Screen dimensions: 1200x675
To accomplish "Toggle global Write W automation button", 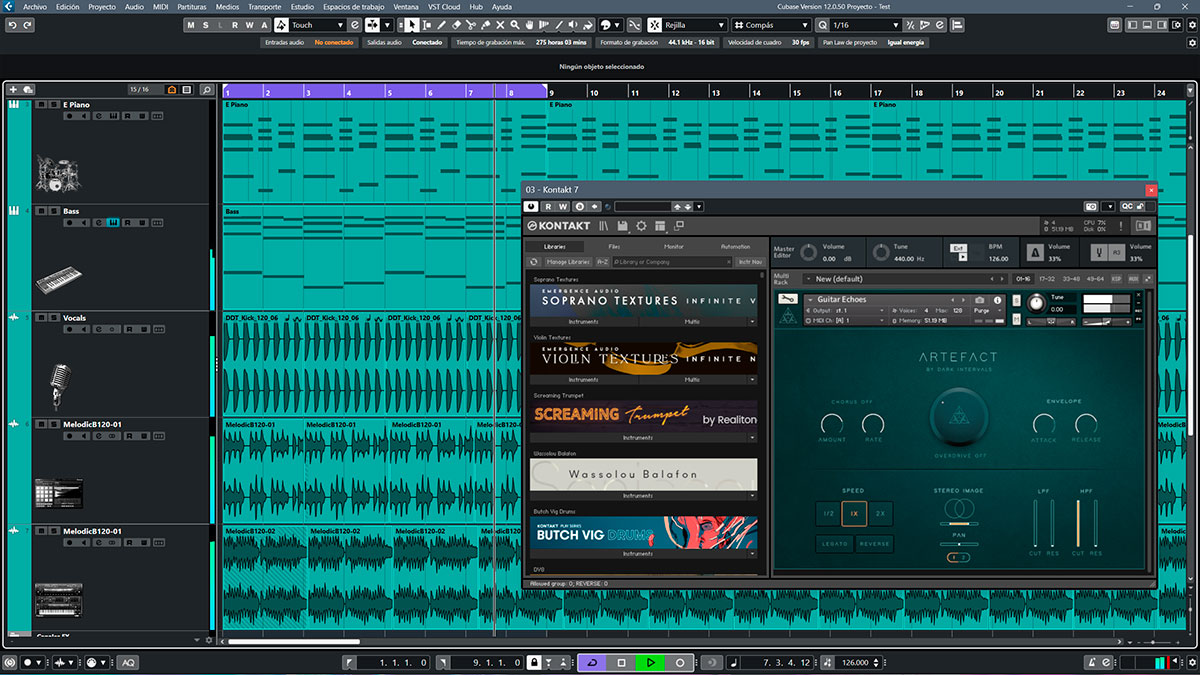I will click(x=250, y=24).
